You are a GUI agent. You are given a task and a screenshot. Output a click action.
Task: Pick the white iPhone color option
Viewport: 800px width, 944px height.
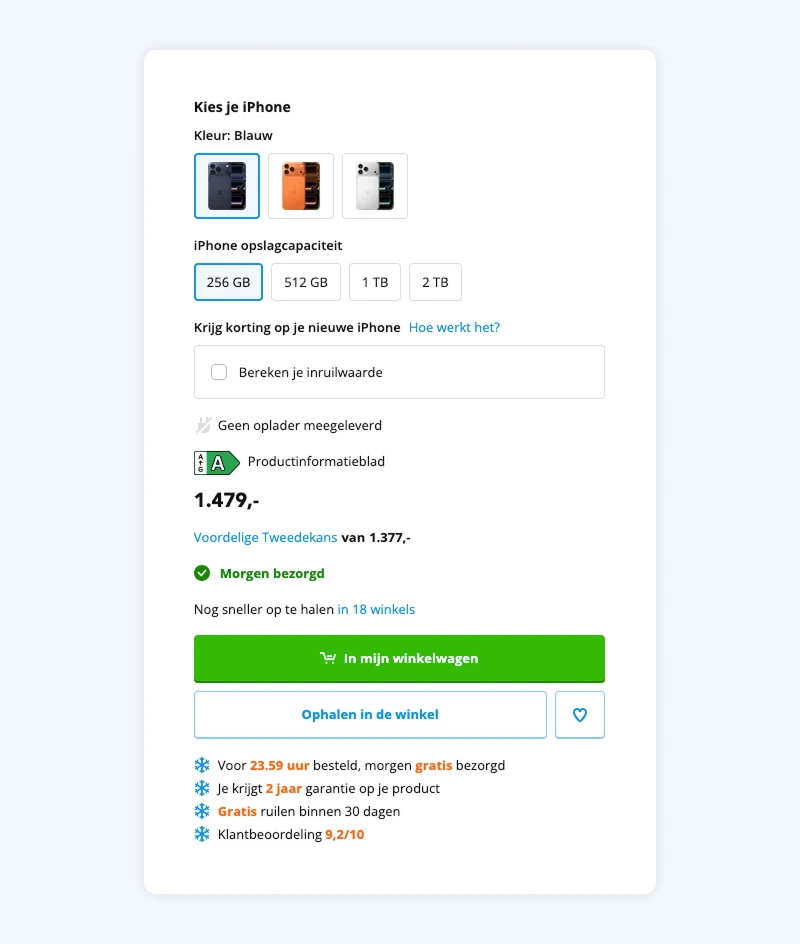coord(375,186)
